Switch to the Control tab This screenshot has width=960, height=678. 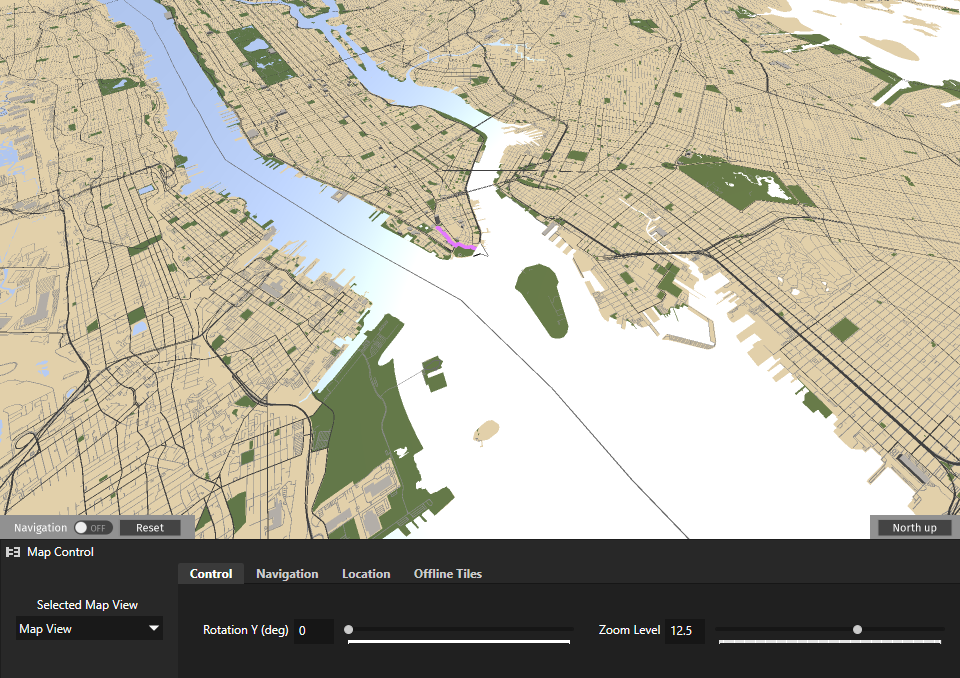click(x=211, y=574)
